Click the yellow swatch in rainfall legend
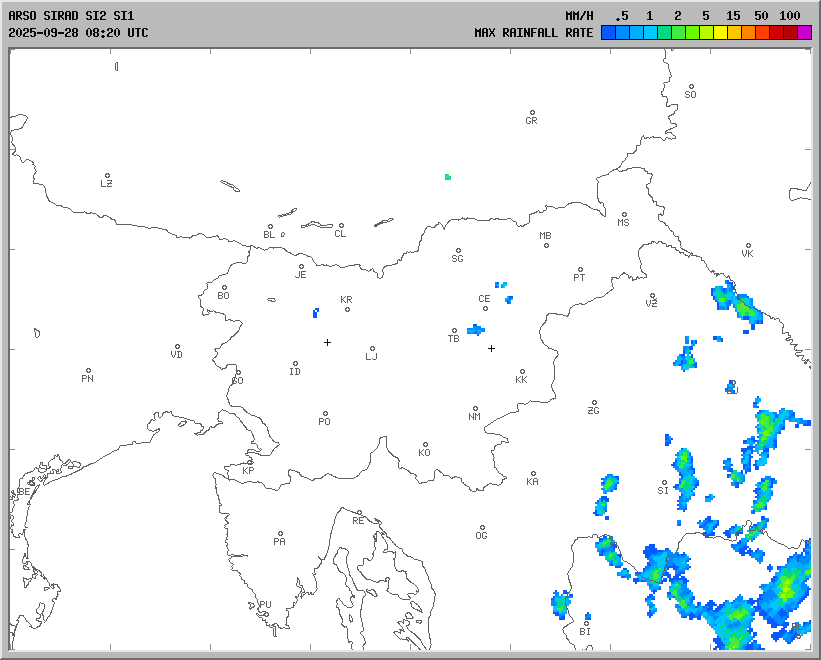 coord(720,33)
